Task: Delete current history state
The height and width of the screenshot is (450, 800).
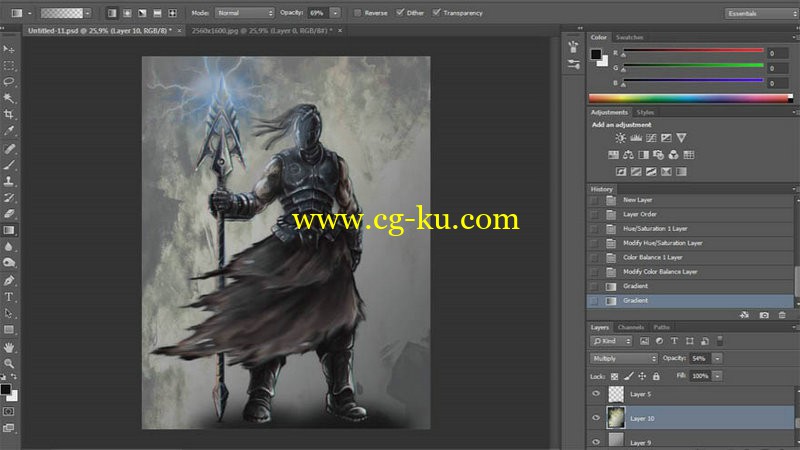Action: tap(782, 315)
